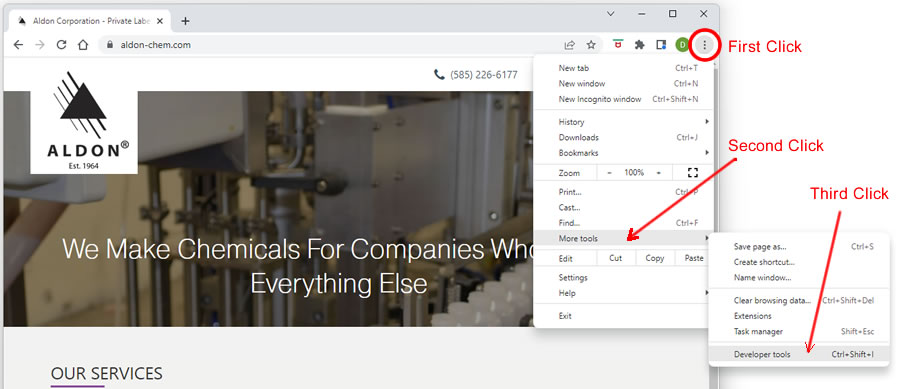Viewport: 900px width, 389px height.
Task: Open the Extensions puzzle piece icon
Action: (x=639, y=45)
